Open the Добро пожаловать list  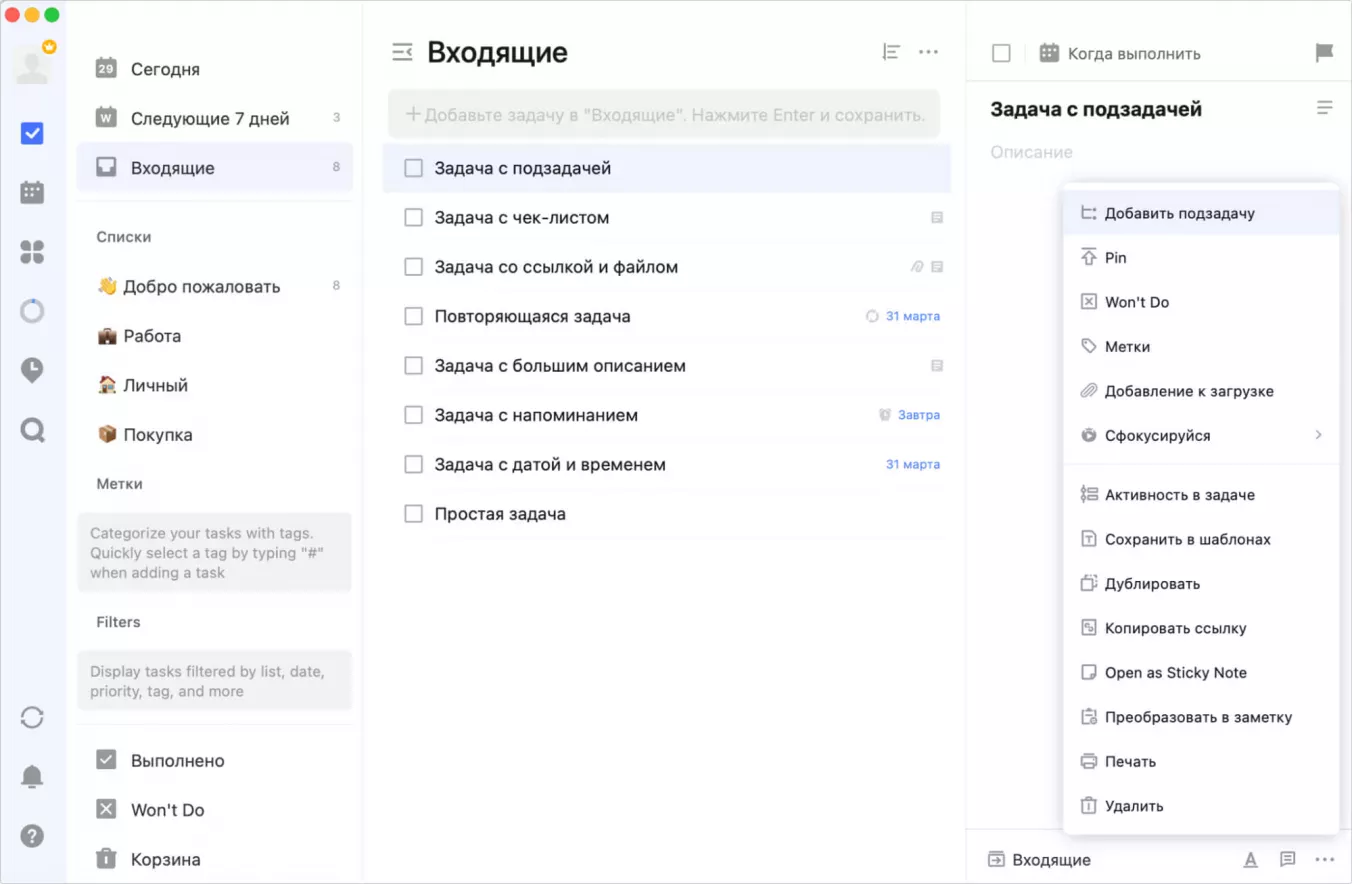pyautogui.click(x=215, y=286)
